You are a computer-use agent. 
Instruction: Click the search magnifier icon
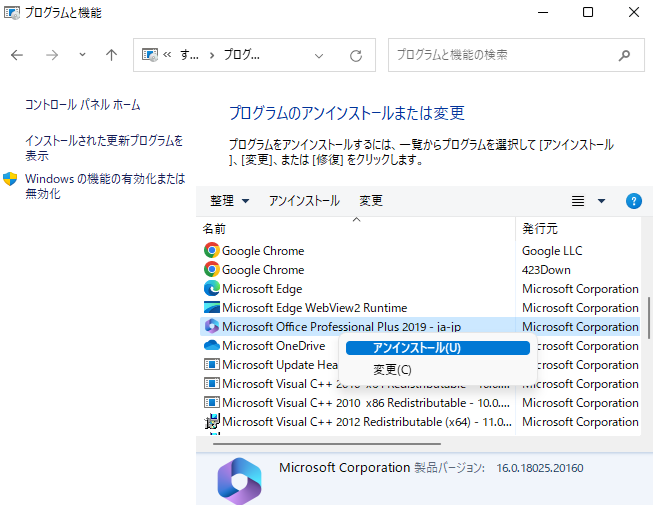click(624, 55)
